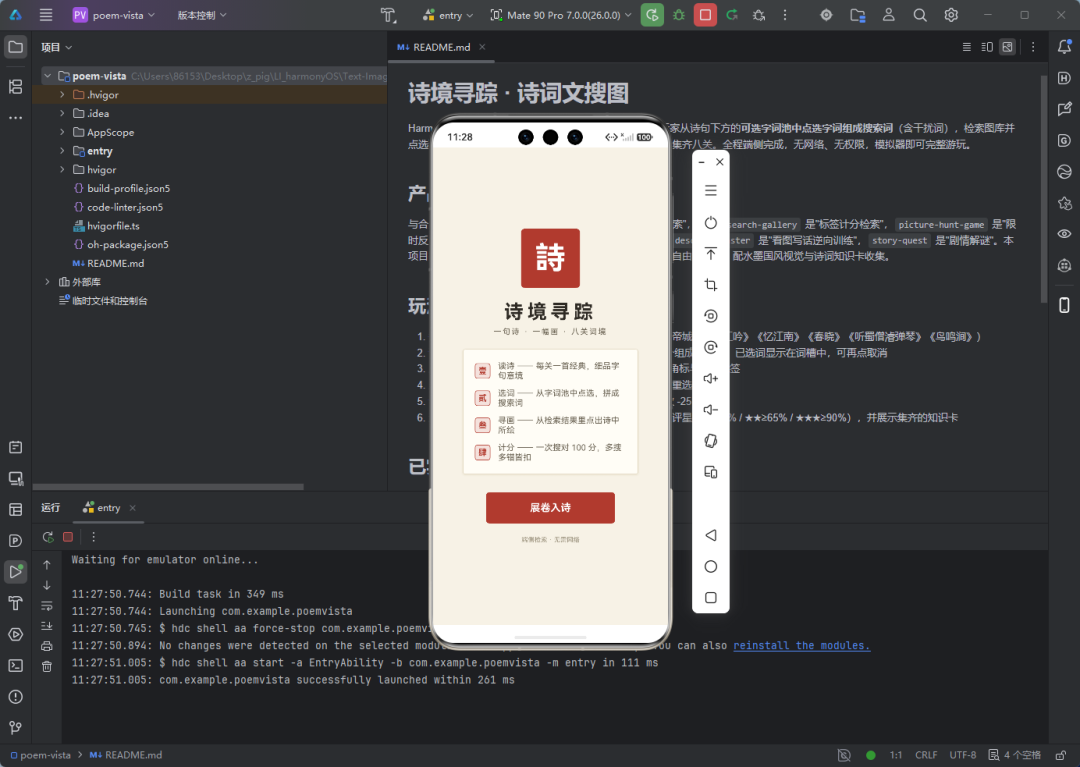This screenshot has width=1080, height=767.
Task: Click emulator screenshot crop icon
Action: pos(711,284)
